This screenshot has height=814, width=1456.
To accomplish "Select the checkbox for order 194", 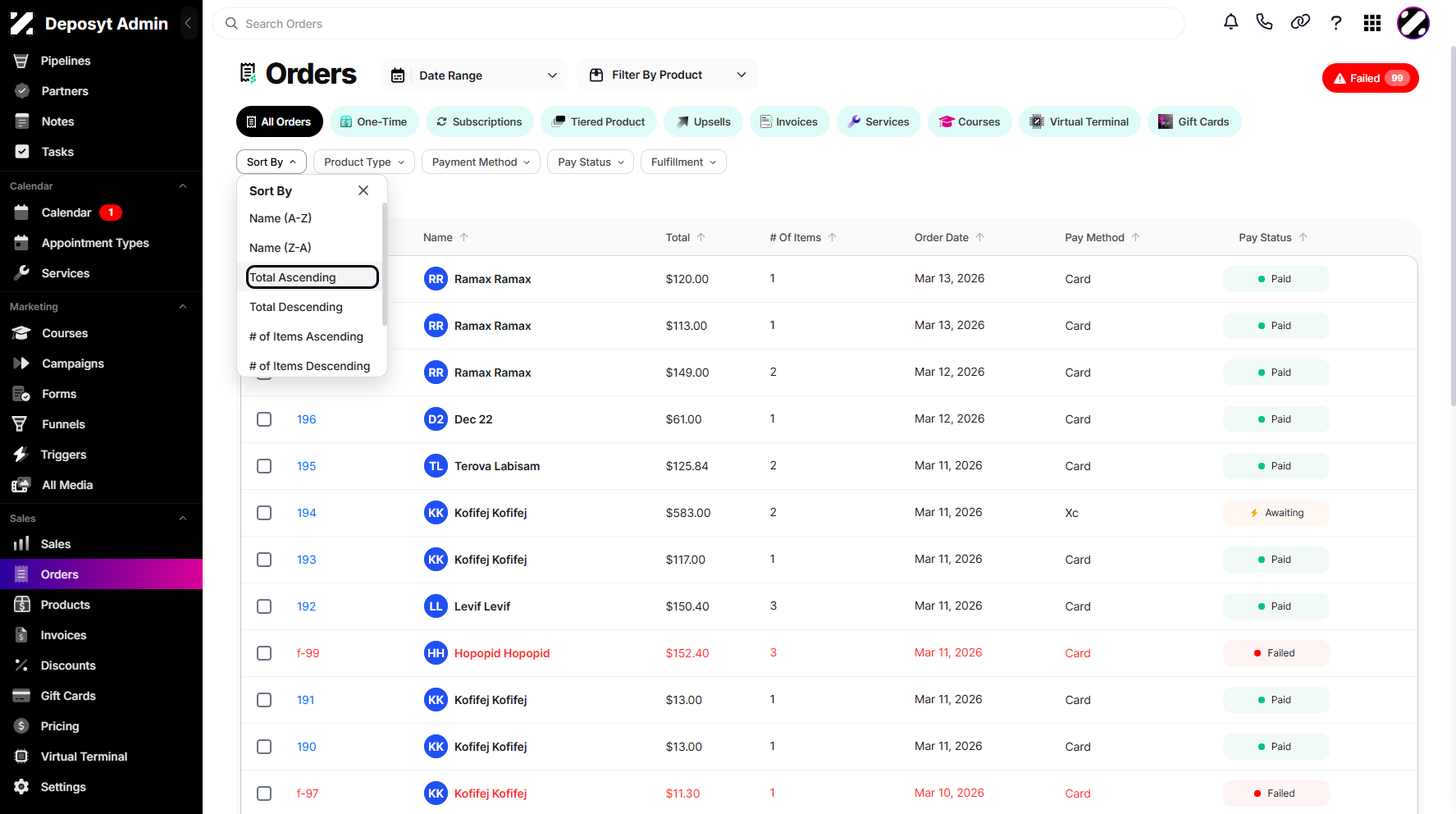I will 264,513.
